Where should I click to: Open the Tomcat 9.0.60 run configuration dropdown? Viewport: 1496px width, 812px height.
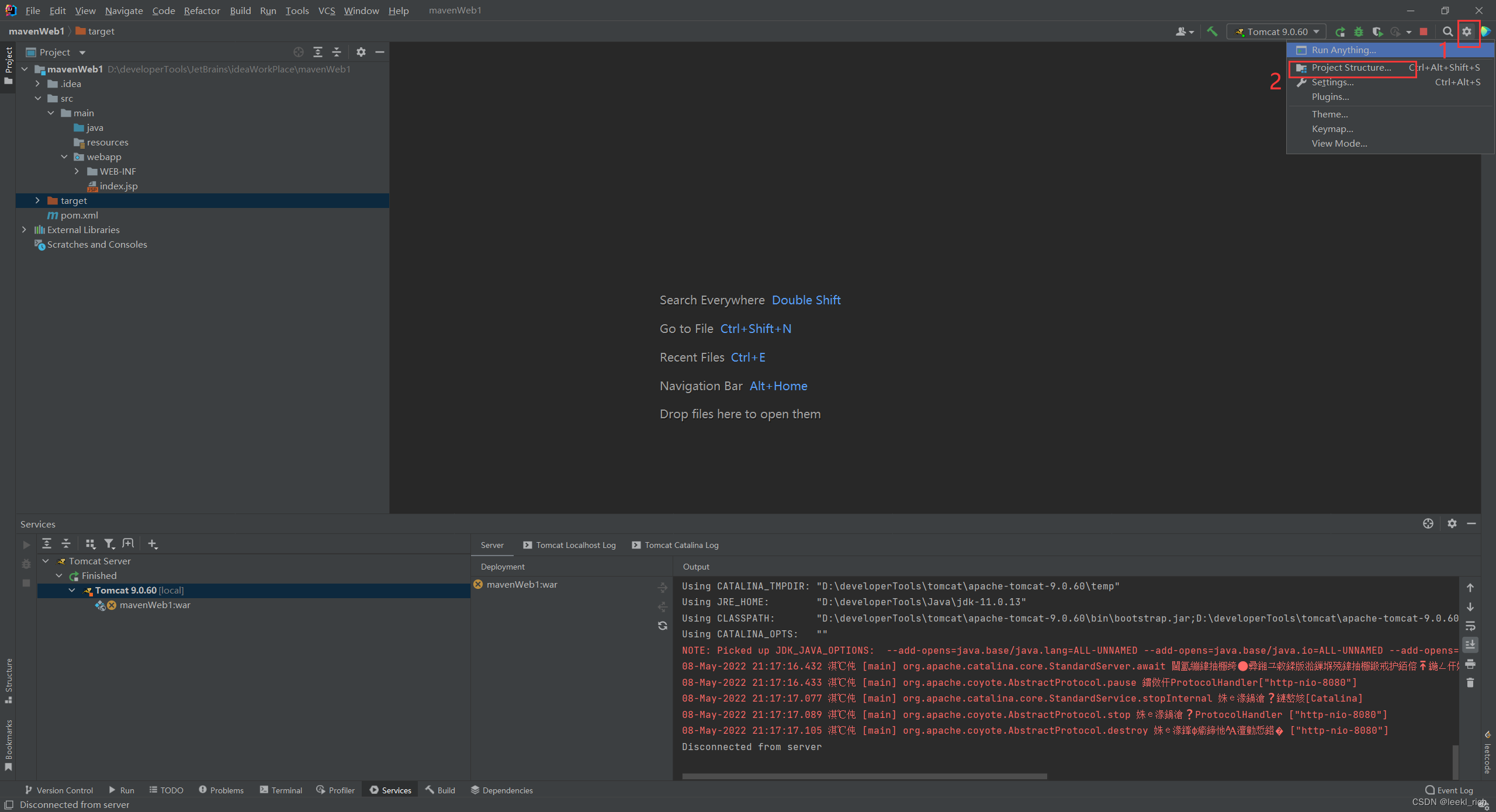tap(1277, 32)
